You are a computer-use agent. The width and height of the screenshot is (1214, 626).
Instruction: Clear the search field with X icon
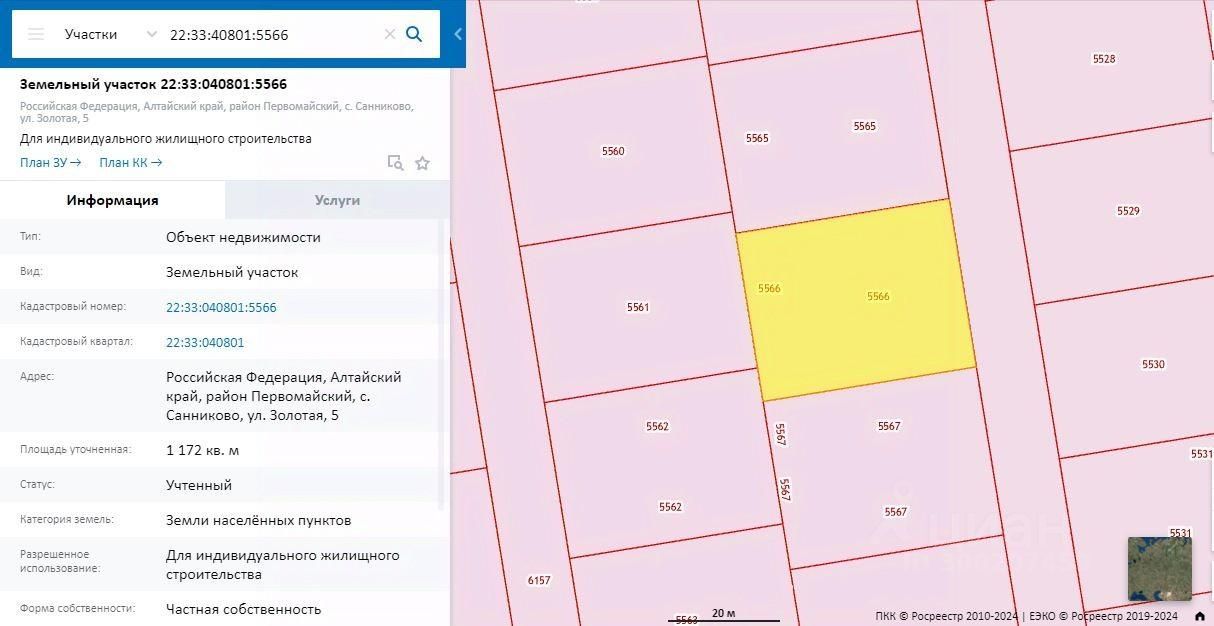390,34
